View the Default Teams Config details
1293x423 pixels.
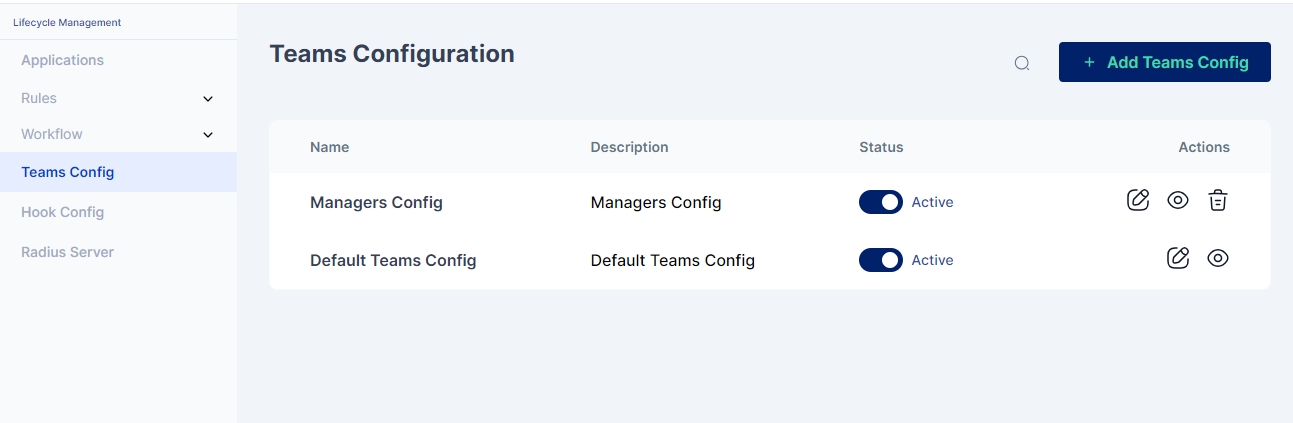click(x=1217, y=258)
